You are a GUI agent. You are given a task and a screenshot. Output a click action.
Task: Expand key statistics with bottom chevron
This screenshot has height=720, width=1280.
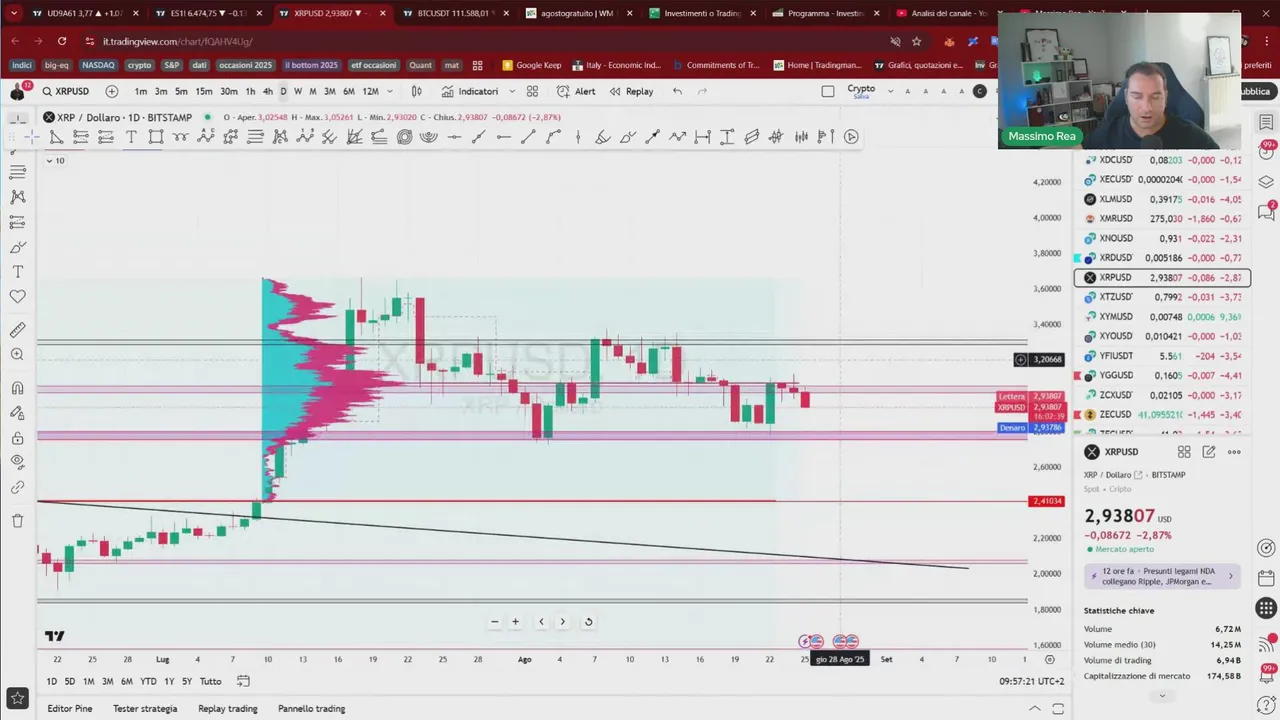[1162, 695]
